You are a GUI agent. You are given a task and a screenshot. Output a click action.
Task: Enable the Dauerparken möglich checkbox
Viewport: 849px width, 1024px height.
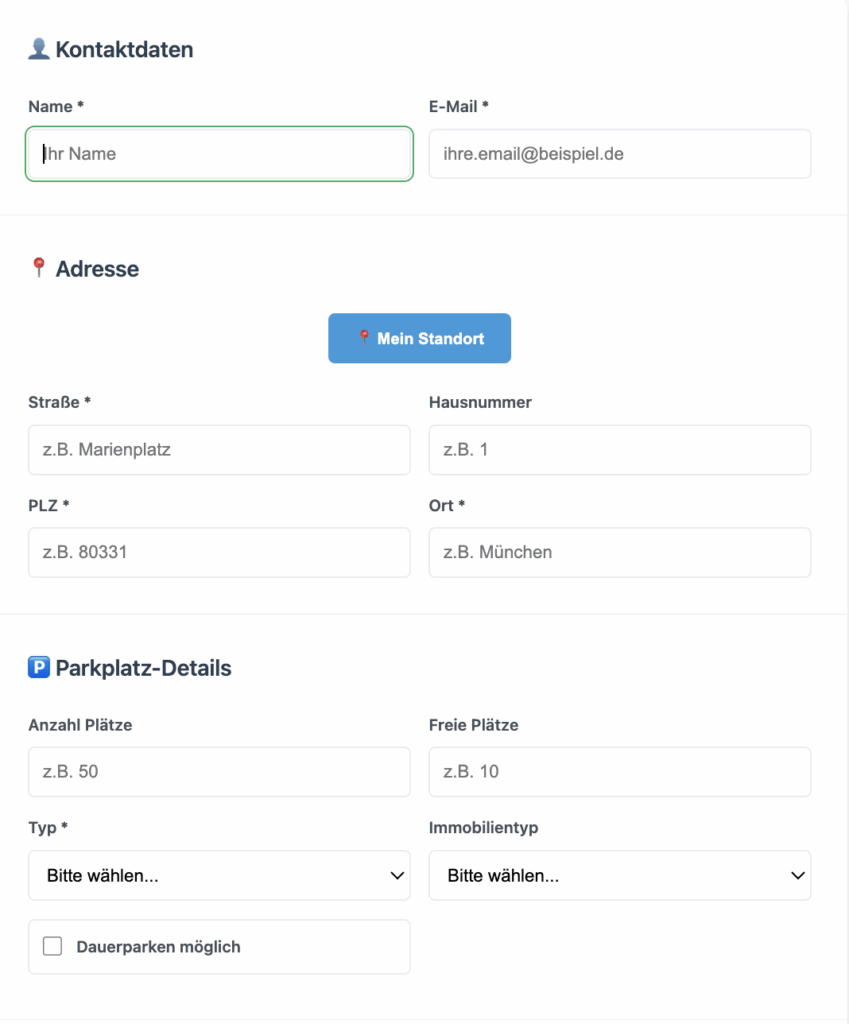pyautogui.click(x=53, y=946)
